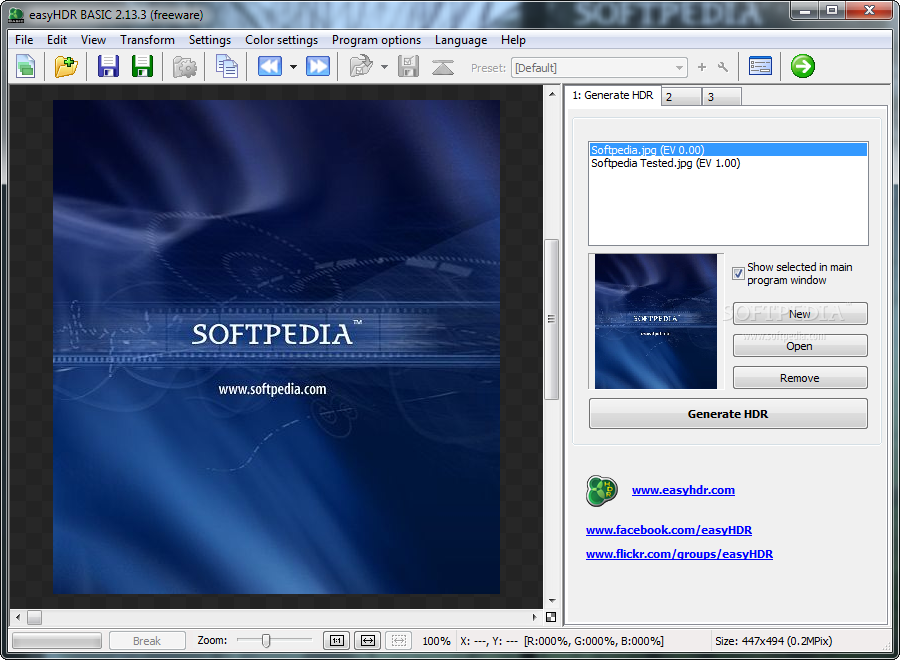Open the Language menu
Image resolution: width=900 pixels, height=660 pixels.
pyautogui.click(x=461, y=40)
